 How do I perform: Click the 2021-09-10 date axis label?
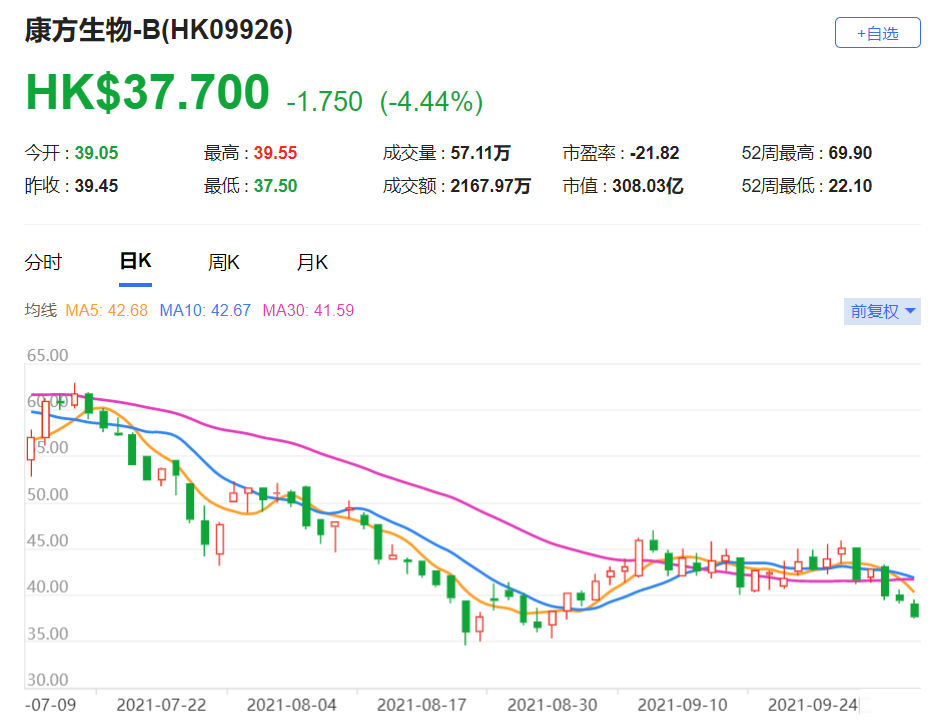tap(683, 705)
